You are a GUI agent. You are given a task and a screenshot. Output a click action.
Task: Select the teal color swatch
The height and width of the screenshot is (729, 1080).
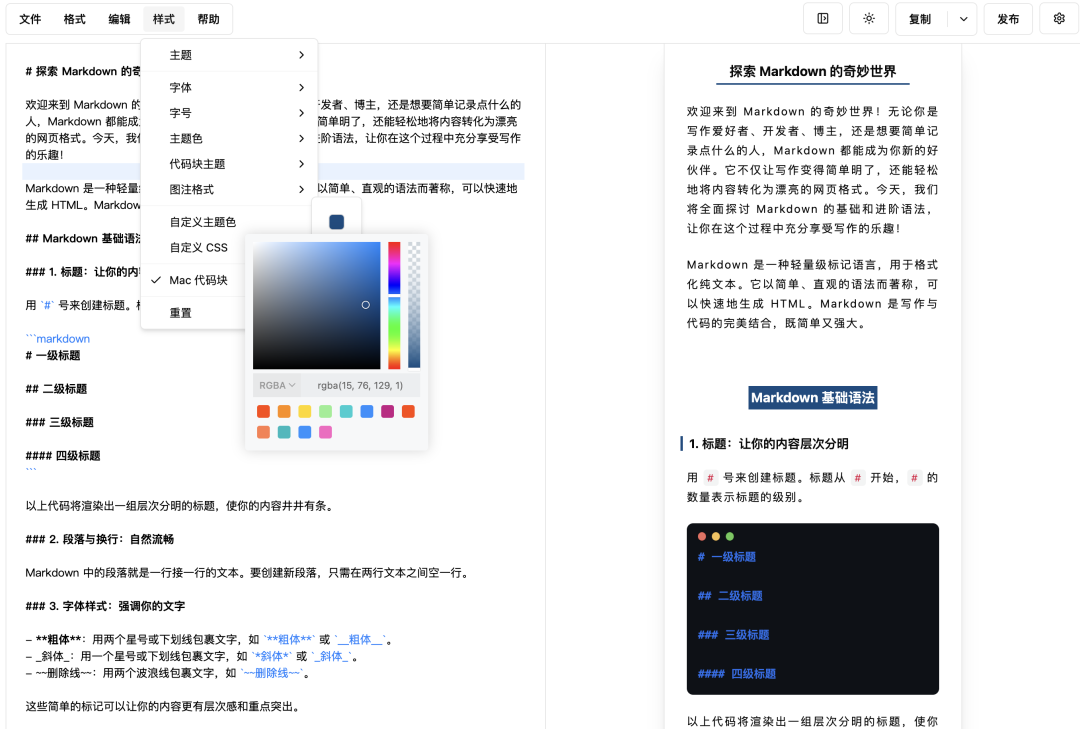(346, 411)
